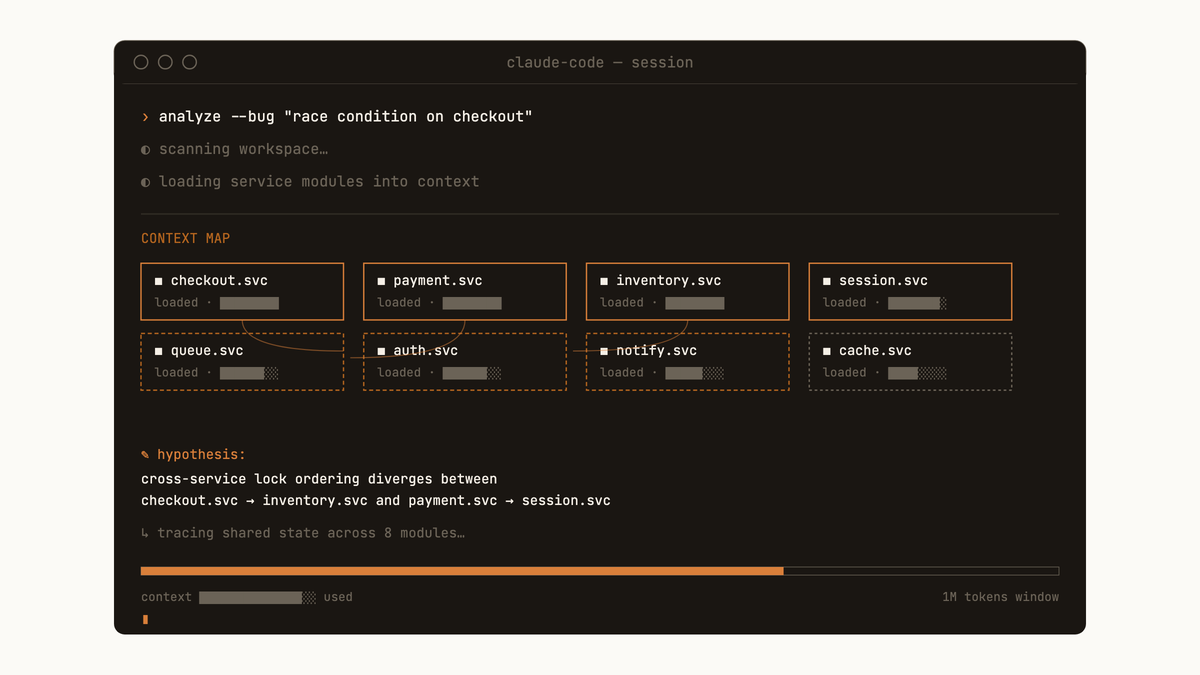This screenshot has height=675, width=1200.
Task: Click the load meter in queue.svc card
Action: [x=250, y=373]
